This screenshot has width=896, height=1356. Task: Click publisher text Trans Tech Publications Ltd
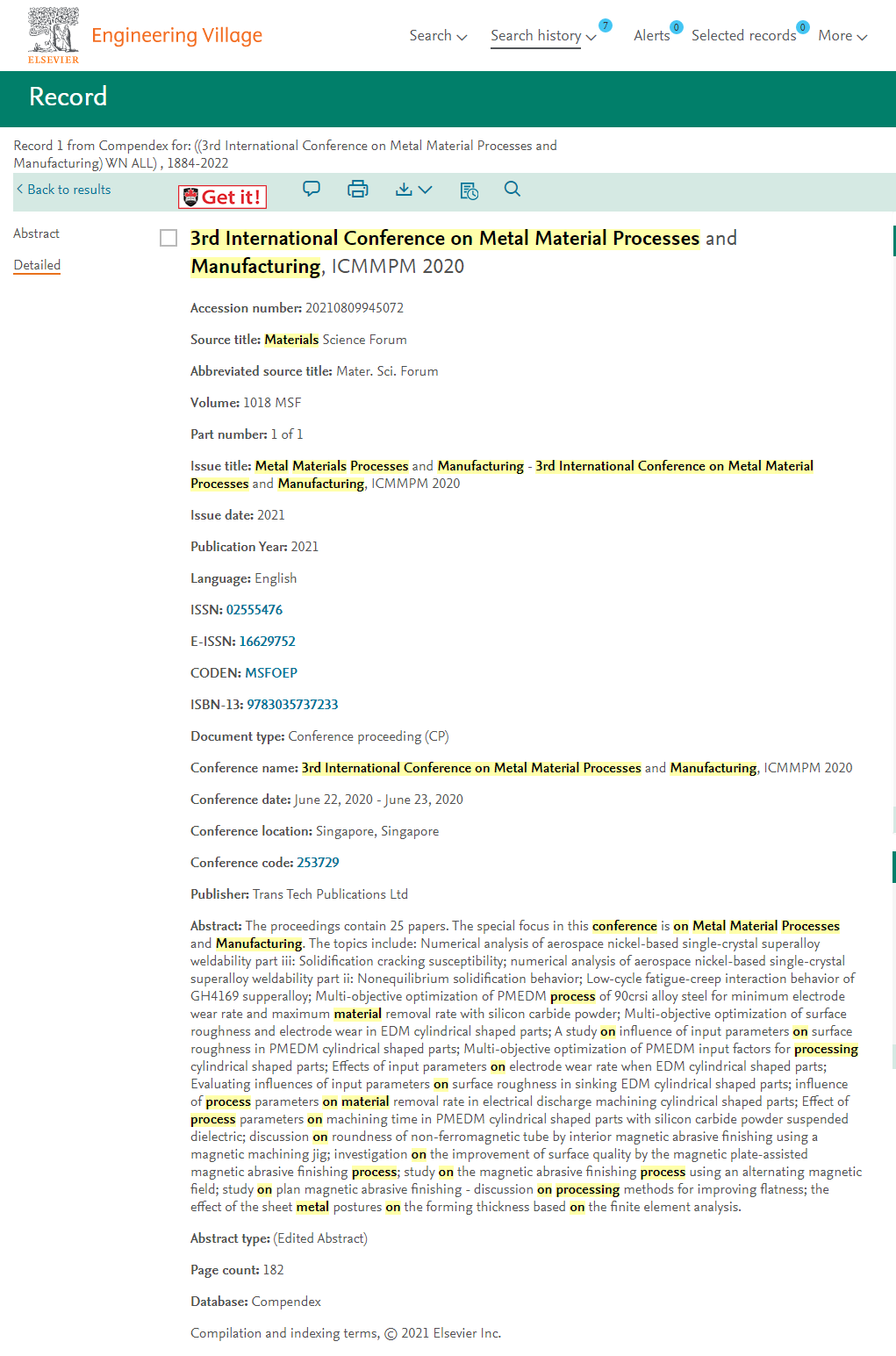[330, 894]
